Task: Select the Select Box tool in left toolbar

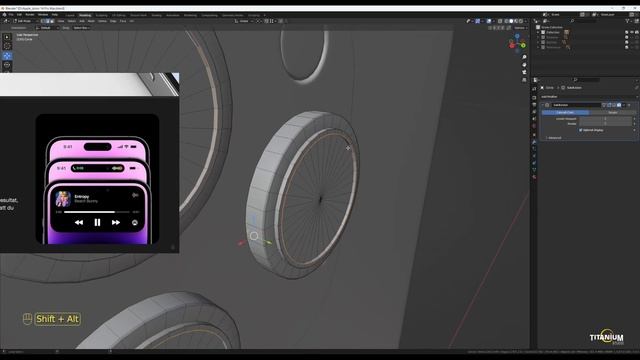Action: point(7,37)
